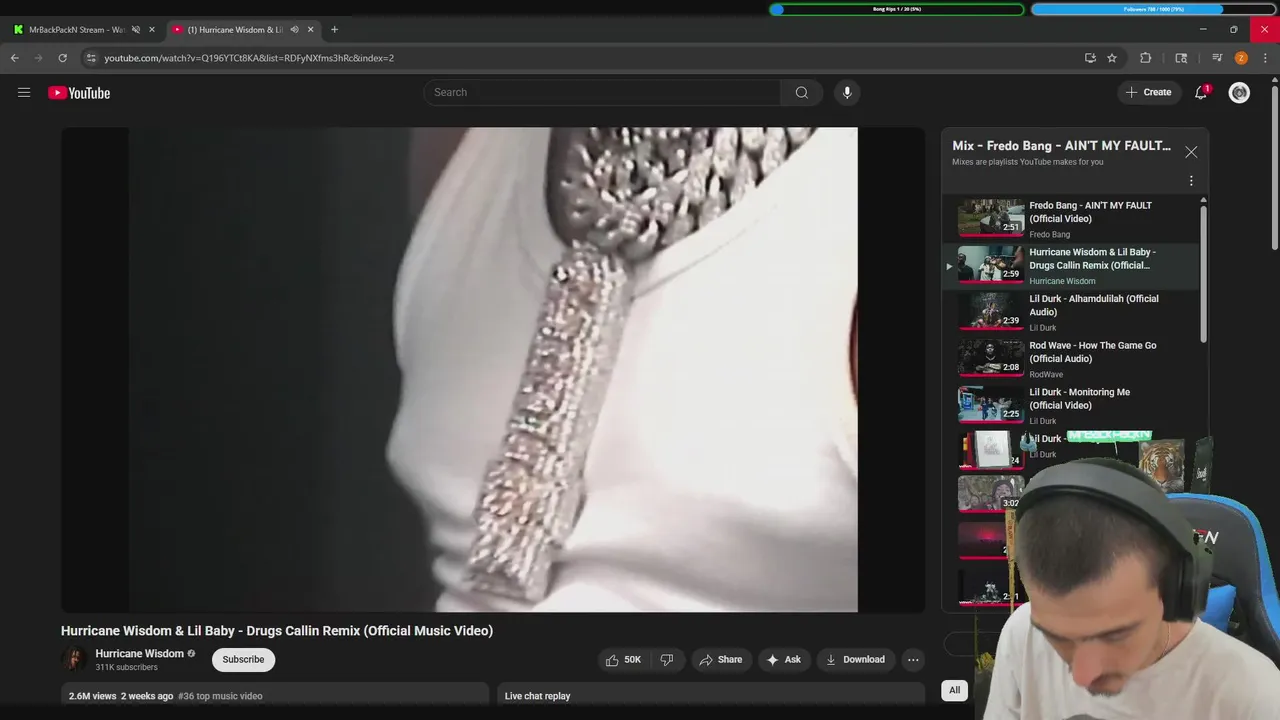The image size is (1280, 720).
Task: Open the Create menu button
Action: click(x=1148, y=92)
